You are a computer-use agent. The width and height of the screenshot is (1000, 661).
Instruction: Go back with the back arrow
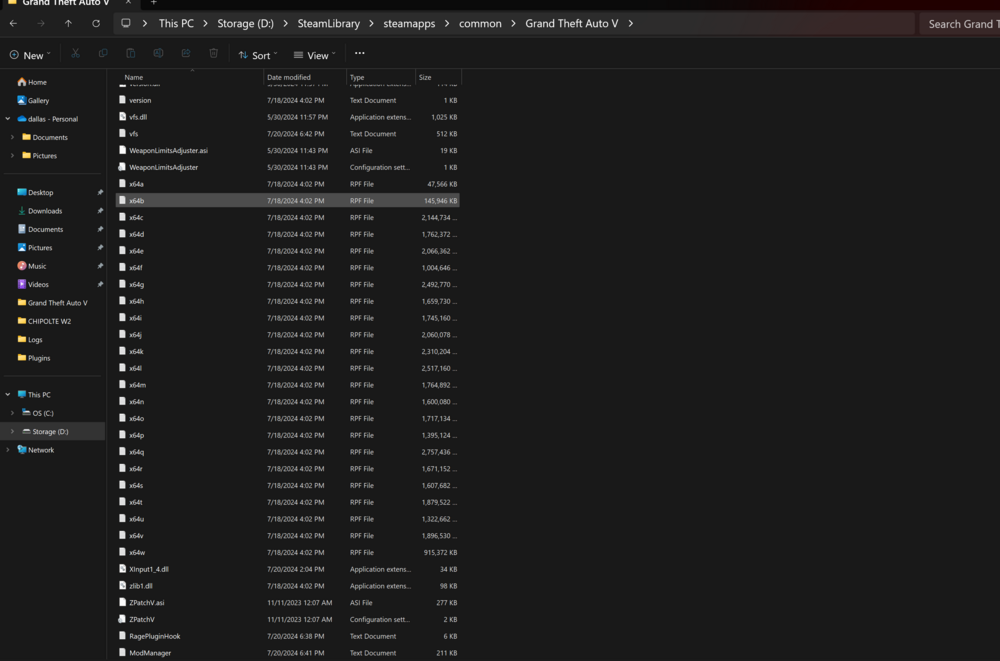13,24
